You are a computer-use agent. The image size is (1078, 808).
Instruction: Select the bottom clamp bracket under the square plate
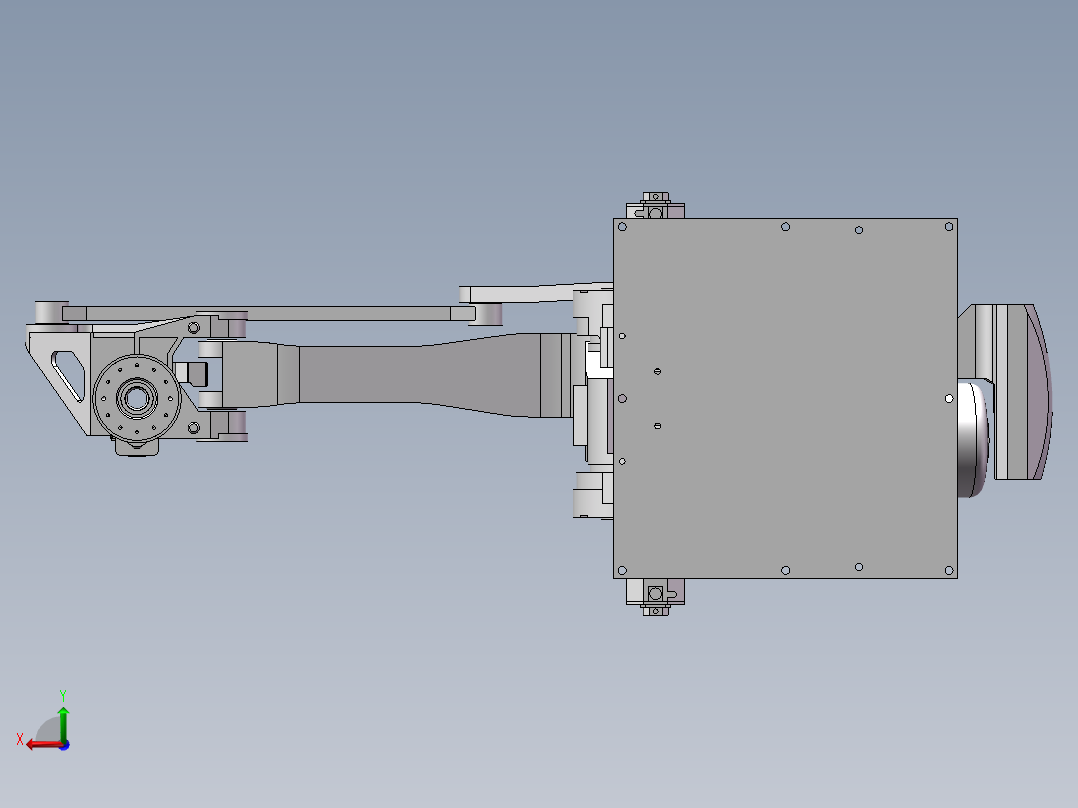pos(655,597)
